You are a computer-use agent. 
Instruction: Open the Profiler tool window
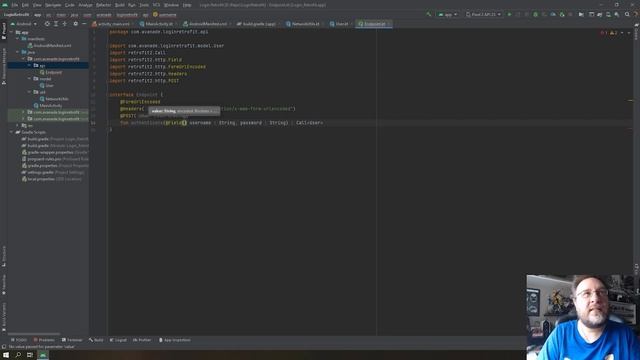point(142,340)
